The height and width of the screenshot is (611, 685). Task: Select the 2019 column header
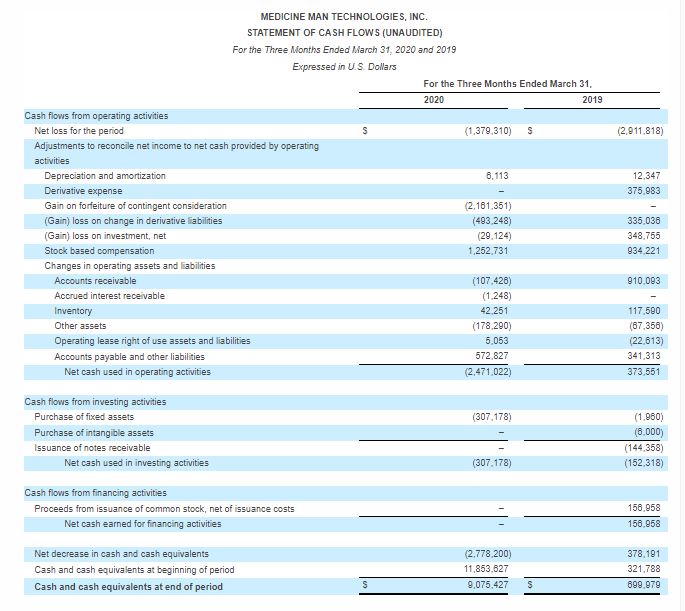(x=592, y=100)
